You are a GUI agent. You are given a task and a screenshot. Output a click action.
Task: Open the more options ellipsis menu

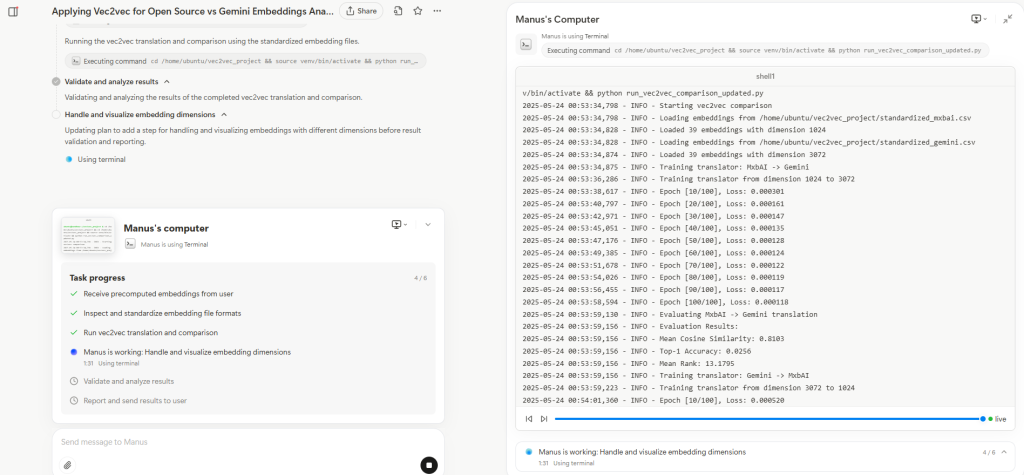coord(437,11)
